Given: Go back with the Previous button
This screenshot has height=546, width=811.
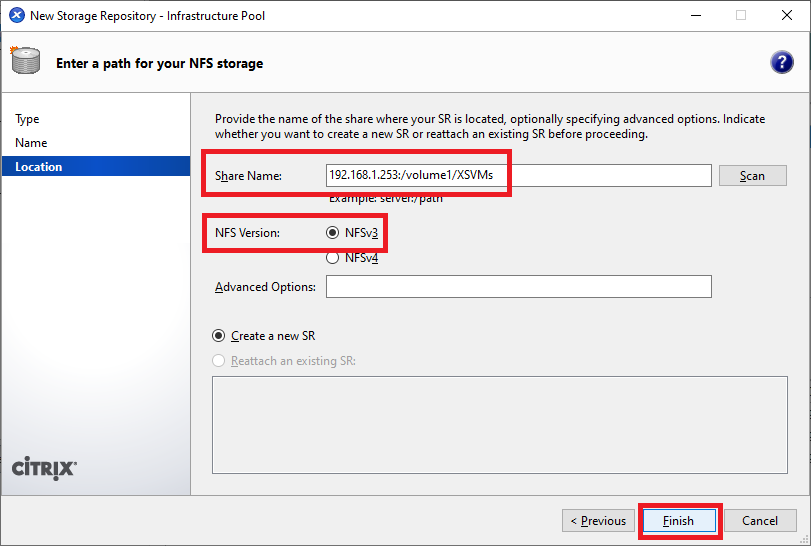Looking at the screenshot, I should tap(598, 521).
